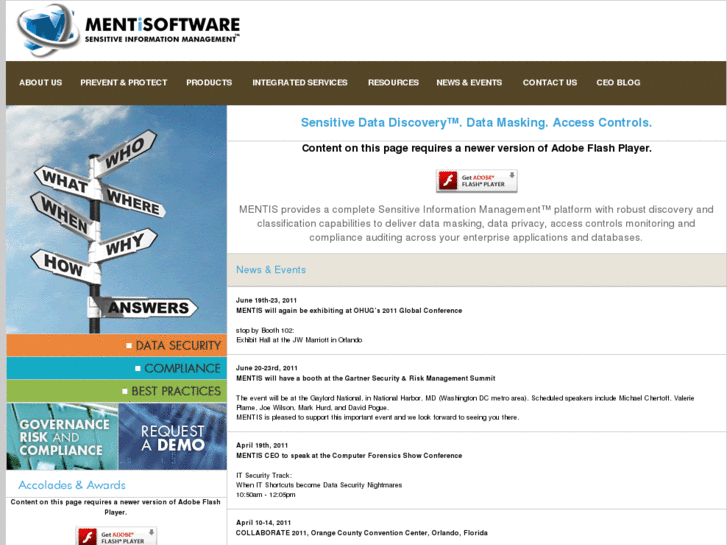Open the Computer Forensics Show Conference item
727x545 pixels.
(349, 456)
